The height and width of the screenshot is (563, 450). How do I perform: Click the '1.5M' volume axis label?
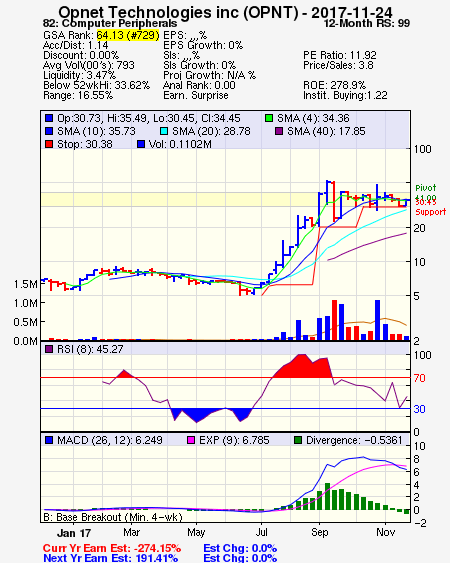(x=25, y=284)
